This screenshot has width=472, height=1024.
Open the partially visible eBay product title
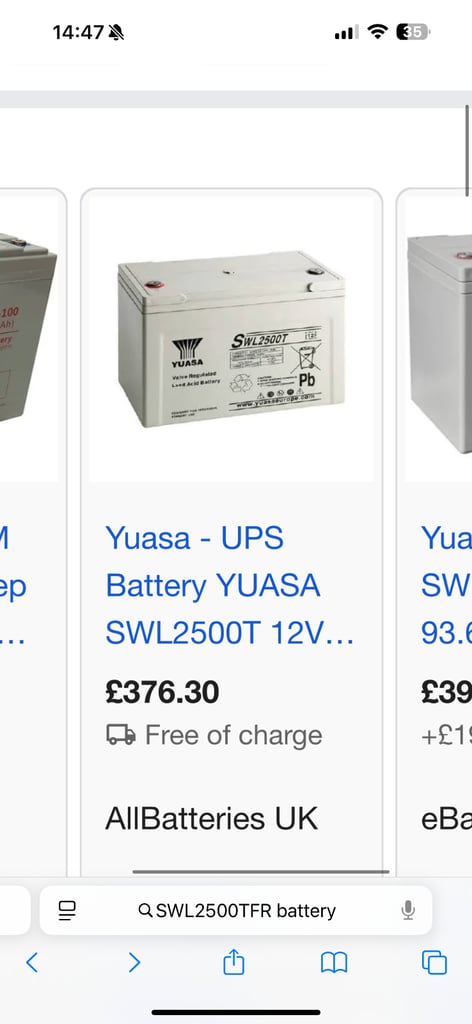point(447,586)
